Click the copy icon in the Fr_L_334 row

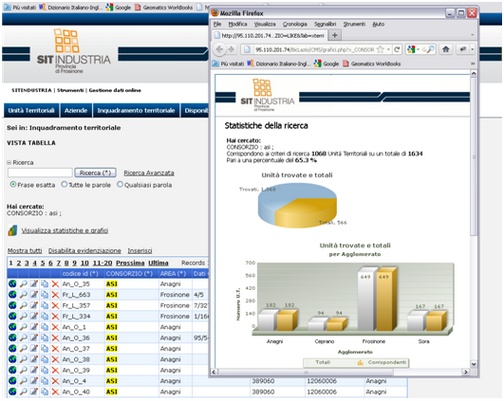(x=44, y=316)
